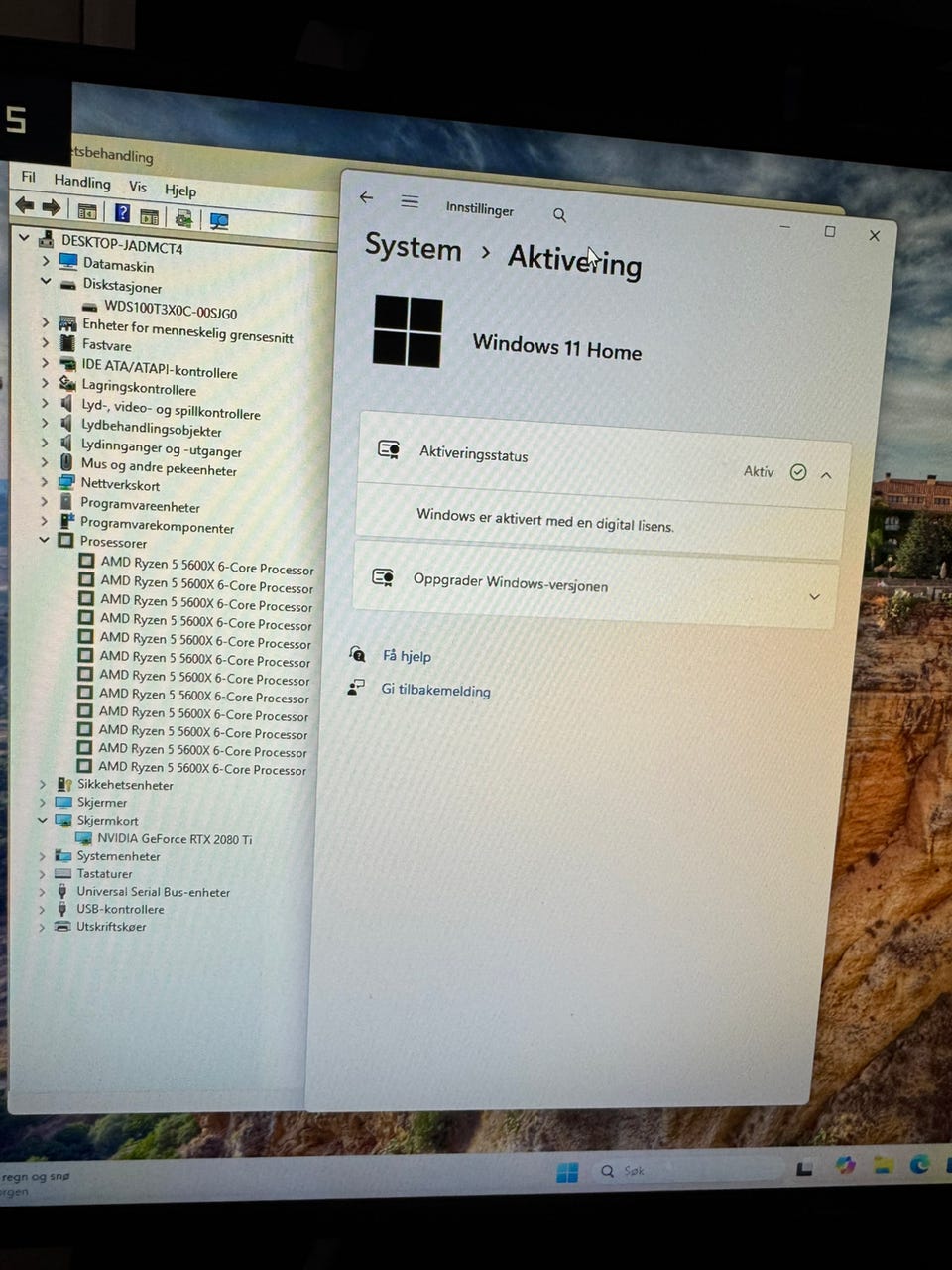
Task: Click the Nettverkskort category
Action: tap(120, 485)
